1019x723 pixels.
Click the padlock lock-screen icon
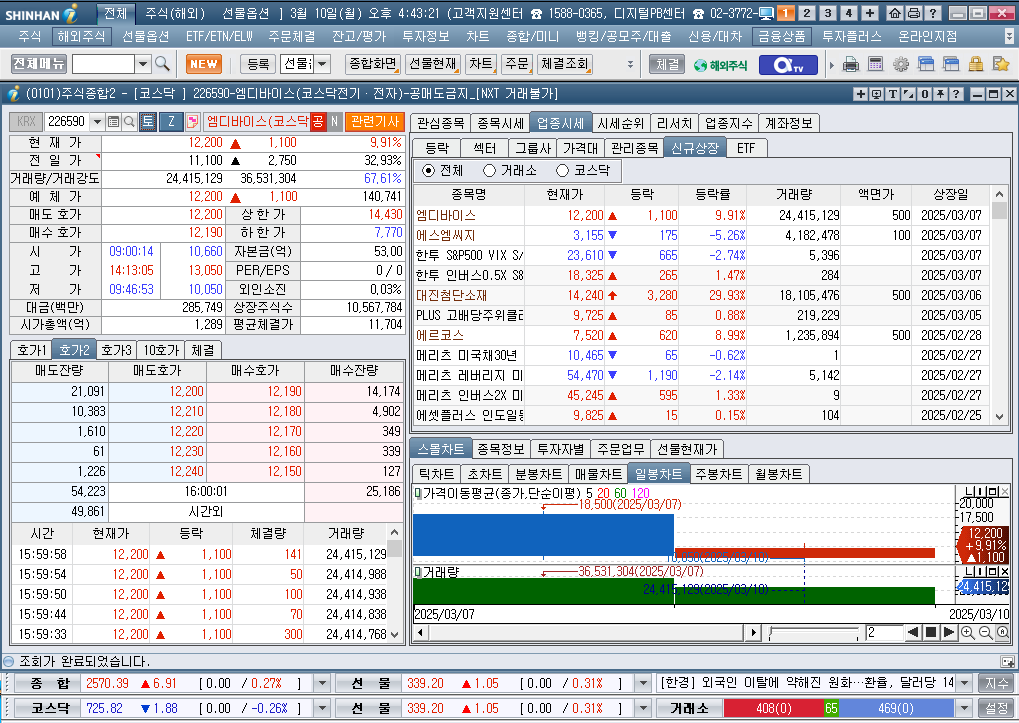tap(975, 64)
